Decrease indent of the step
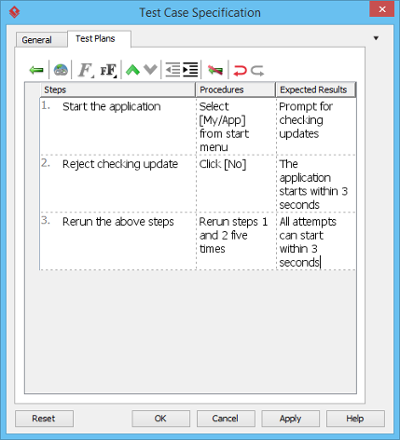Image resolution: width=400 pixels, height=440 pixels. [173, 70]
